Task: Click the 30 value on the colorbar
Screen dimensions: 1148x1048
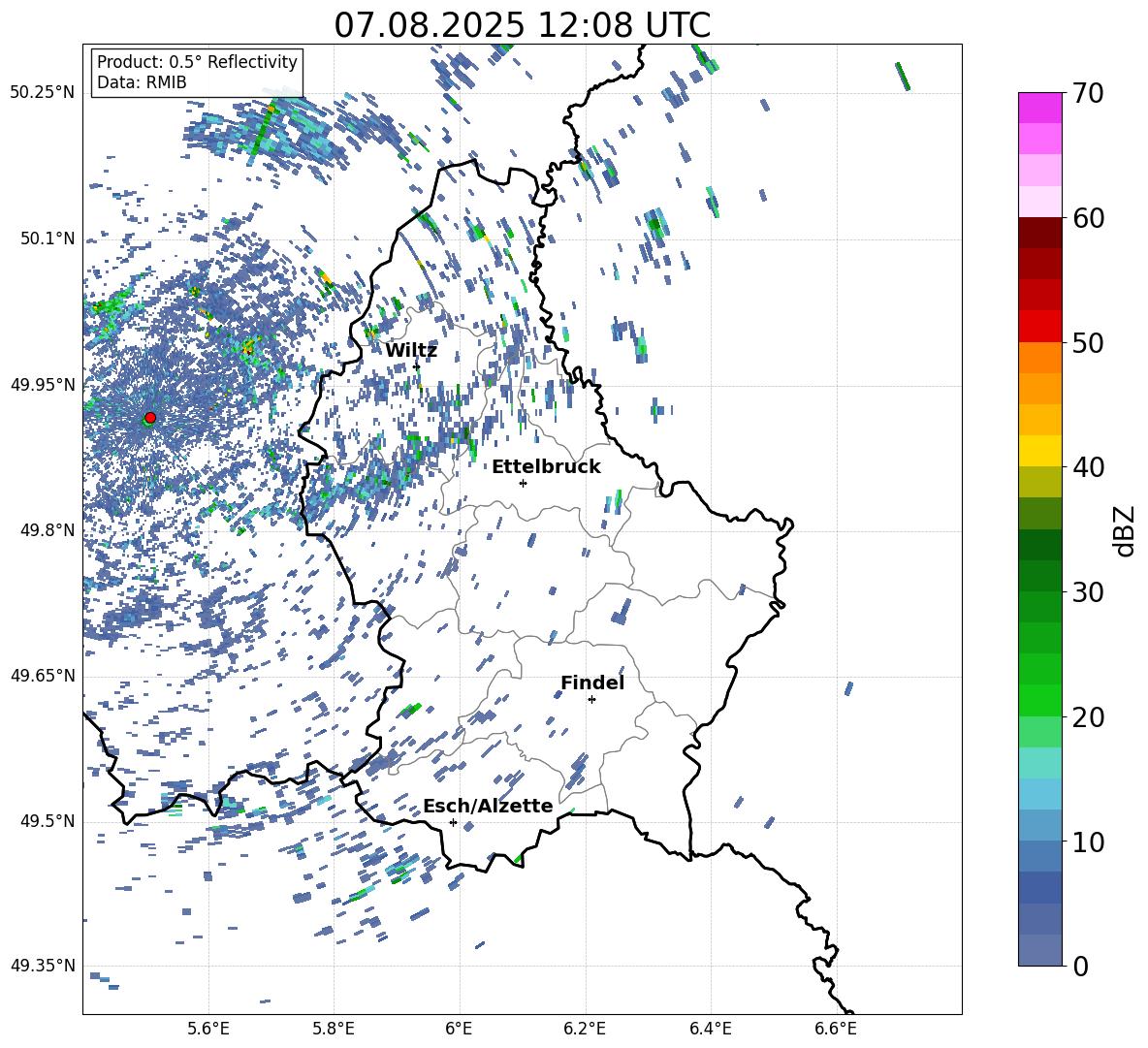Action: tap(1088, 591)
